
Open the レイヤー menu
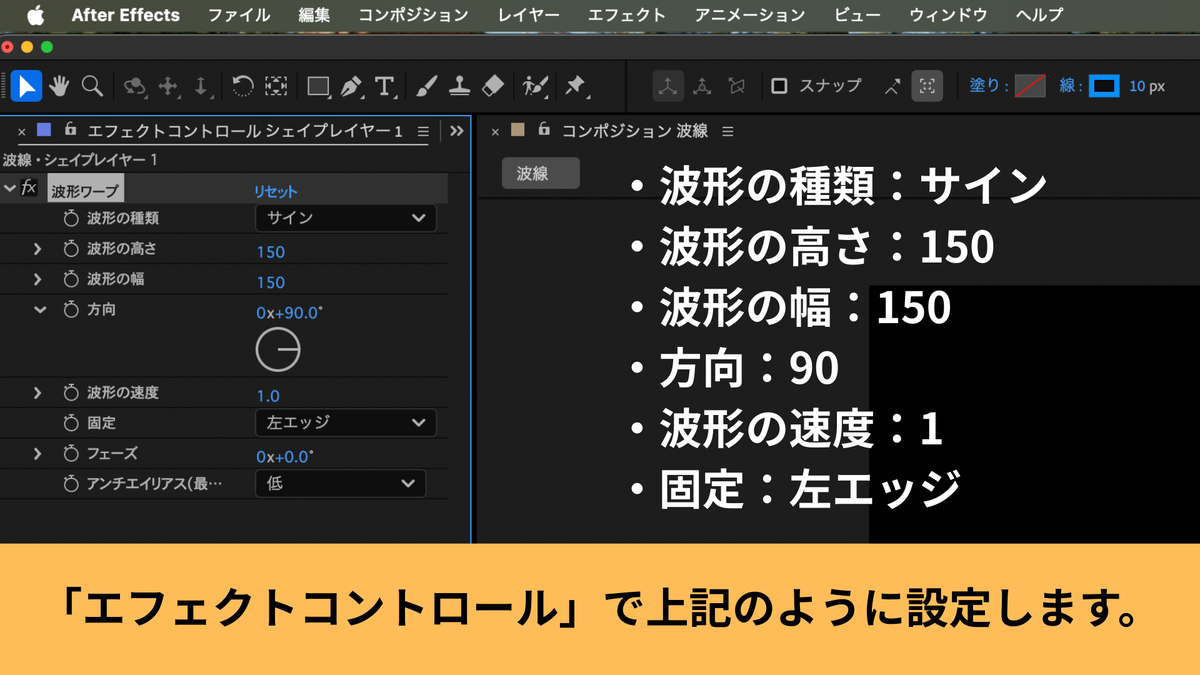[529, 15]
